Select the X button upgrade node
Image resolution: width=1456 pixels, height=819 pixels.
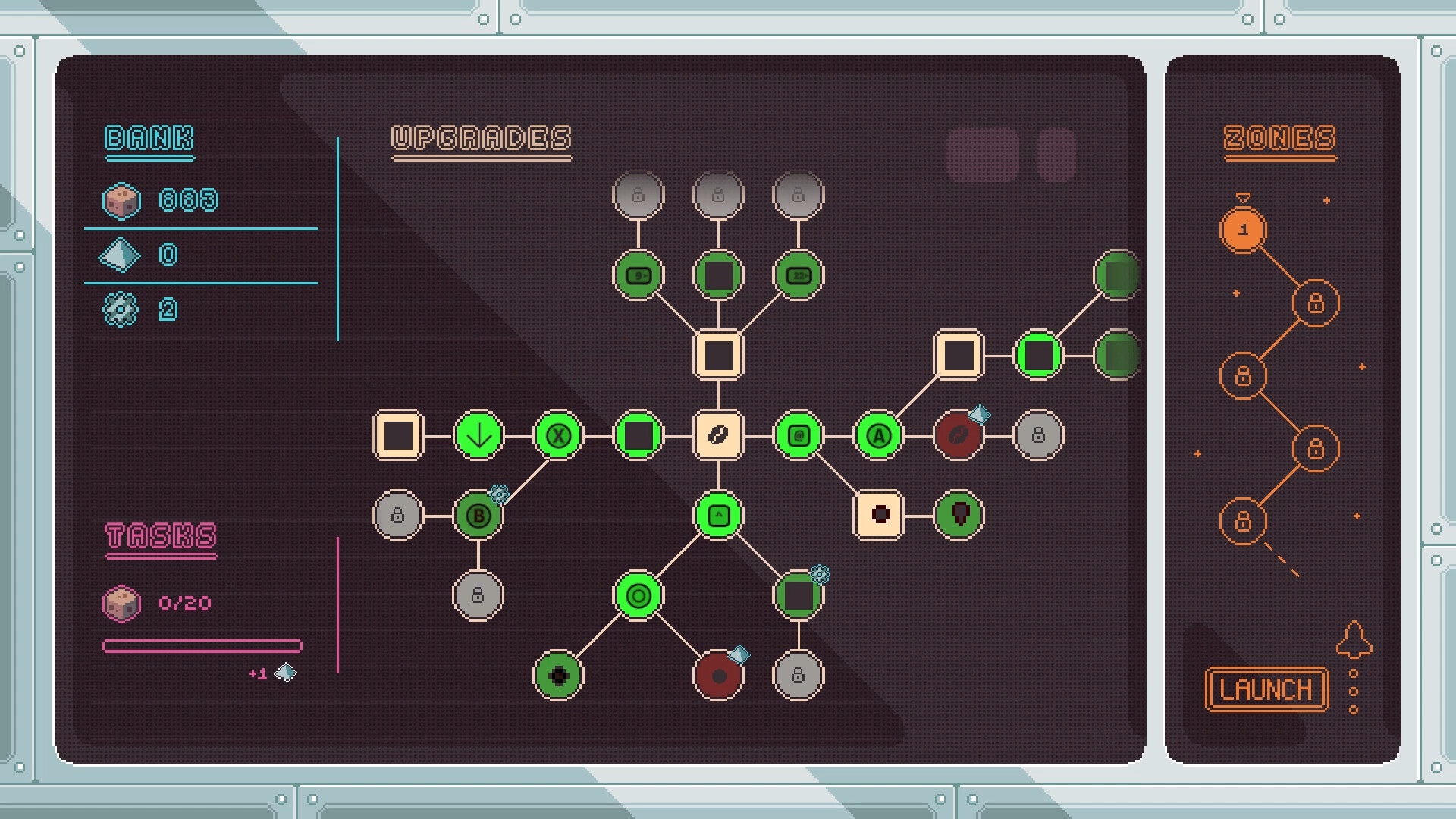pos(558,435)
